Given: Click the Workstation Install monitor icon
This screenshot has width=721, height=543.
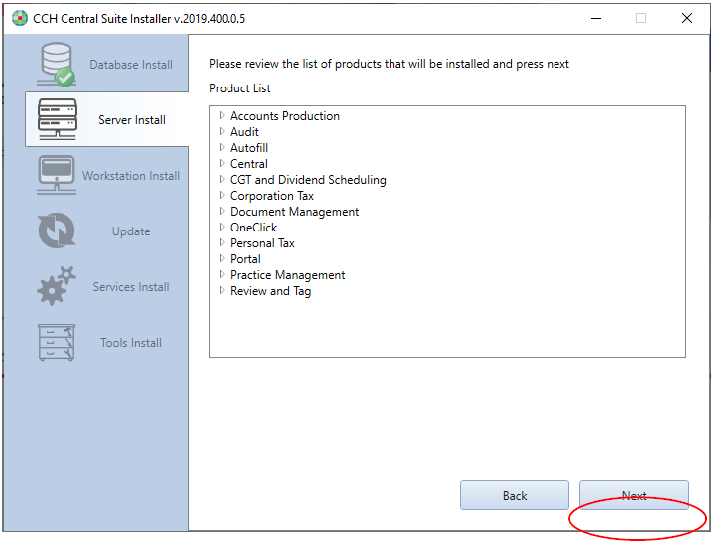Looking at the screenshot, I should 56,175.
